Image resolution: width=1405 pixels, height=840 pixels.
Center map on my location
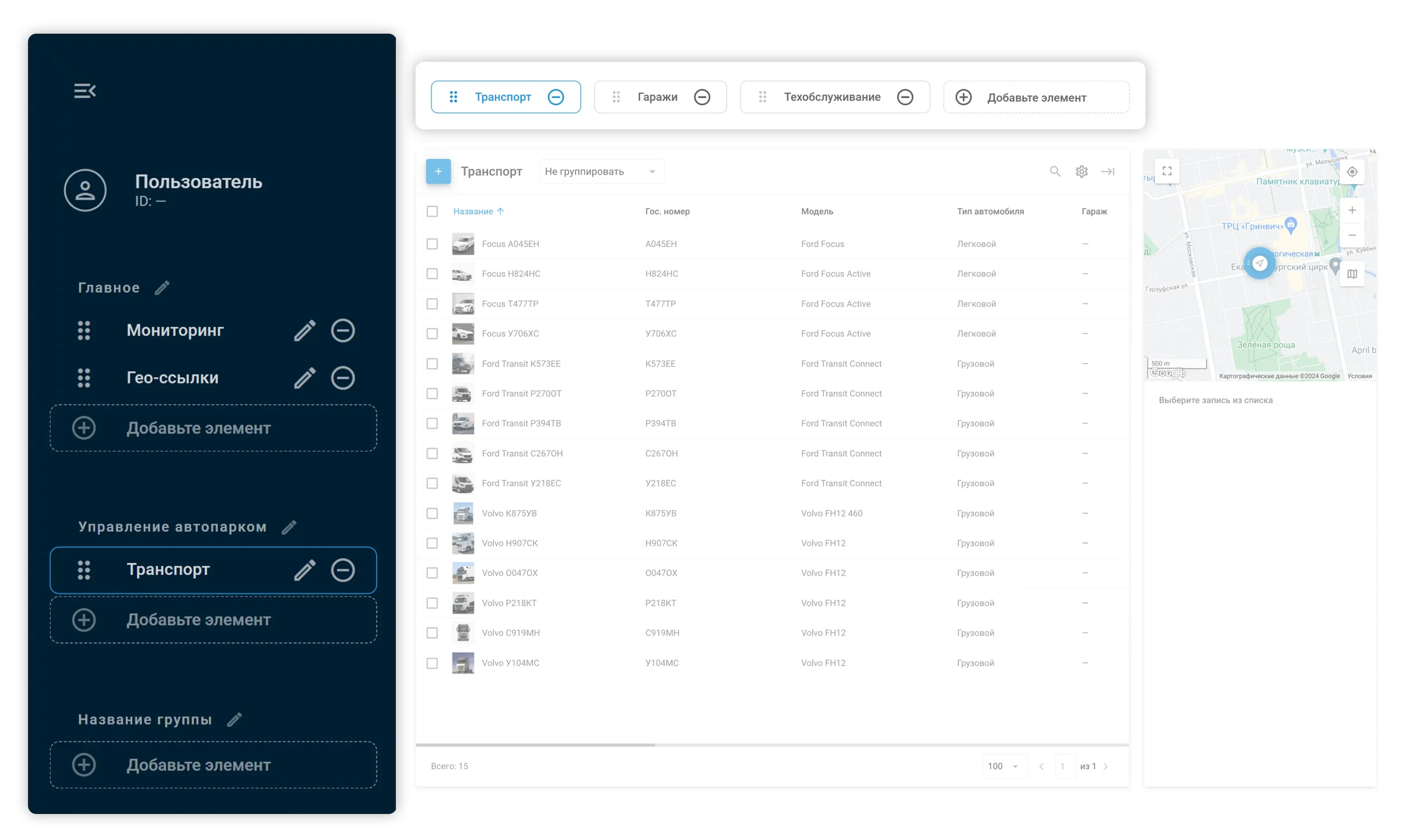[x=1352, y=171]
